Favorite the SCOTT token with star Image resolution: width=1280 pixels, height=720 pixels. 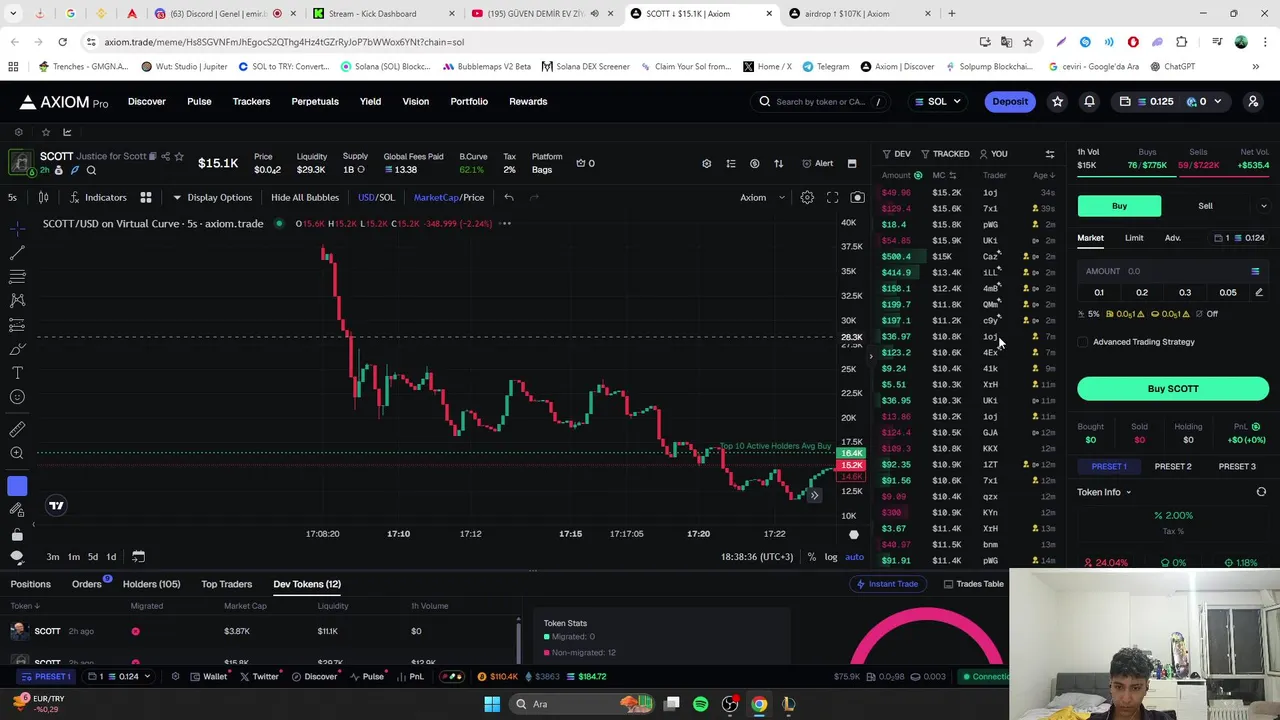coord(179,156)
